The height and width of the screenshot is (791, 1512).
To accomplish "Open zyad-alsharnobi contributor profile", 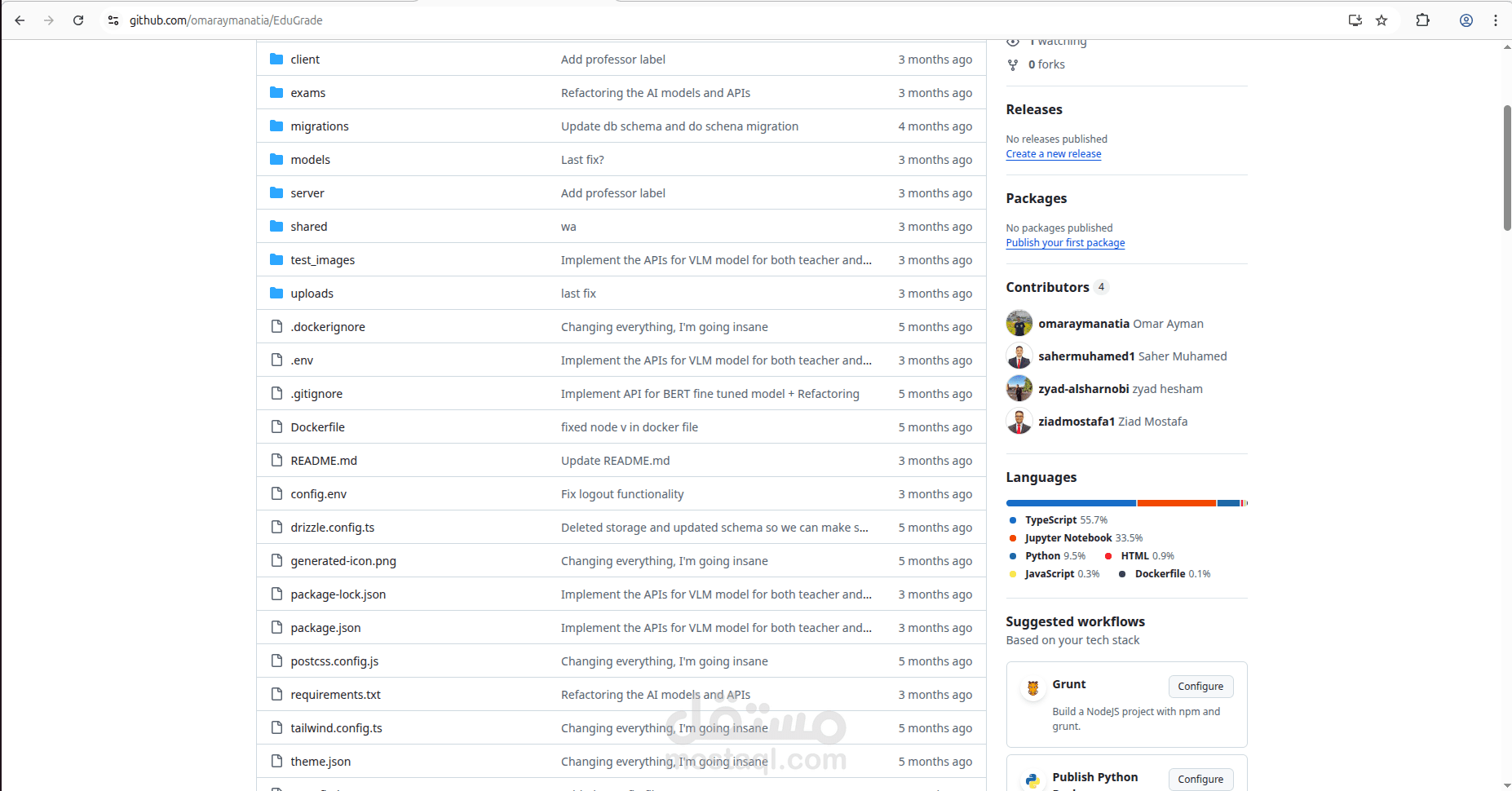I will point(1084,389).
